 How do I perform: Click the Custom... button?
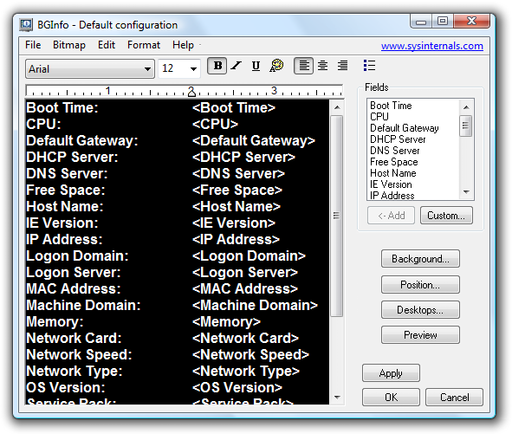tap(446, 215)
